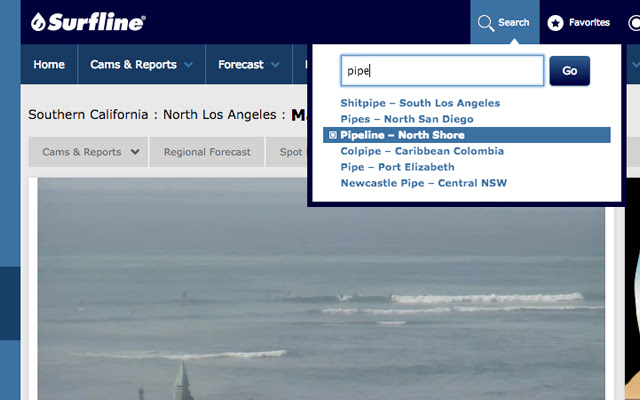Viewport: 640px width, 400px height.
Task: Open Cams & Reports navigation menu
Action: [x=141, y=64]
